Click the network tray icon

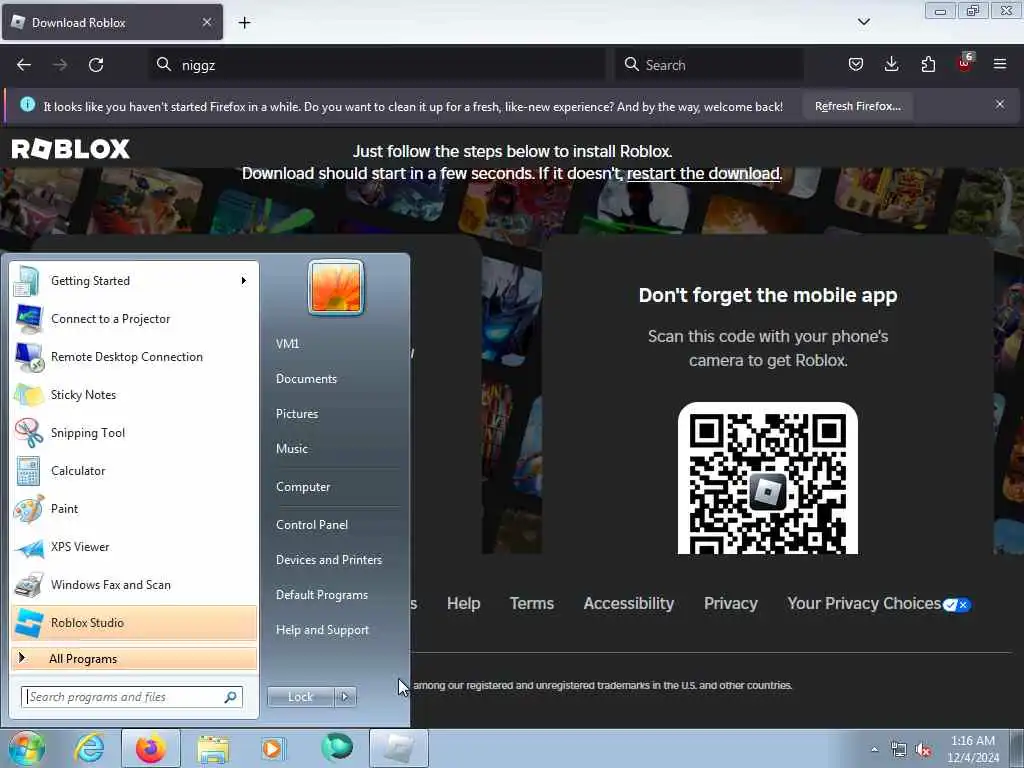[899, 750]
